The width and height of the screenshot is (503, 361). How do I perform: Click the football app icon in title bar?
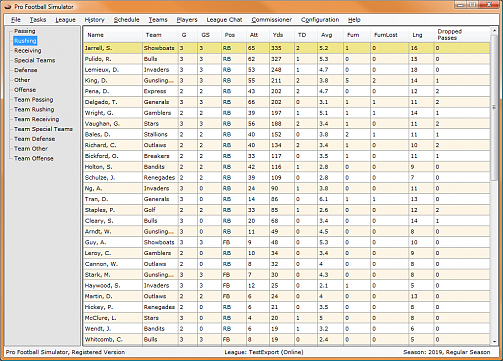pos(8,7)
